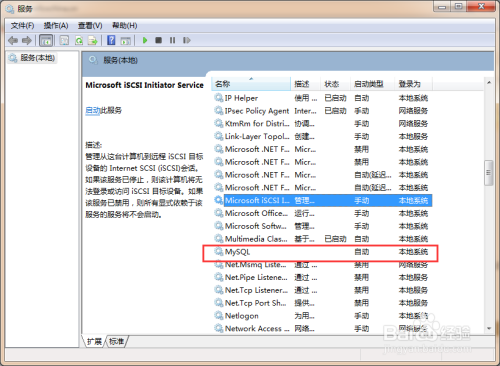
Task: Click the Pause Service toolbar icon
Action: coord(172,40)
